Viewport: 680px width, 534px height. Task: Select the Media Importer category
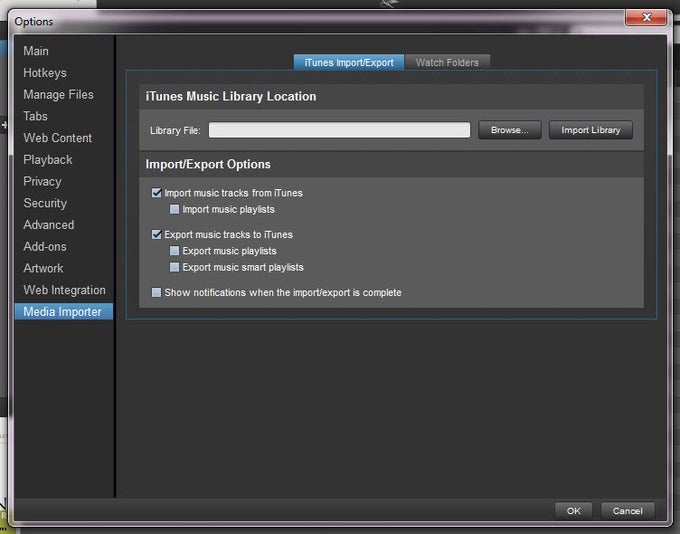[63, 311]
